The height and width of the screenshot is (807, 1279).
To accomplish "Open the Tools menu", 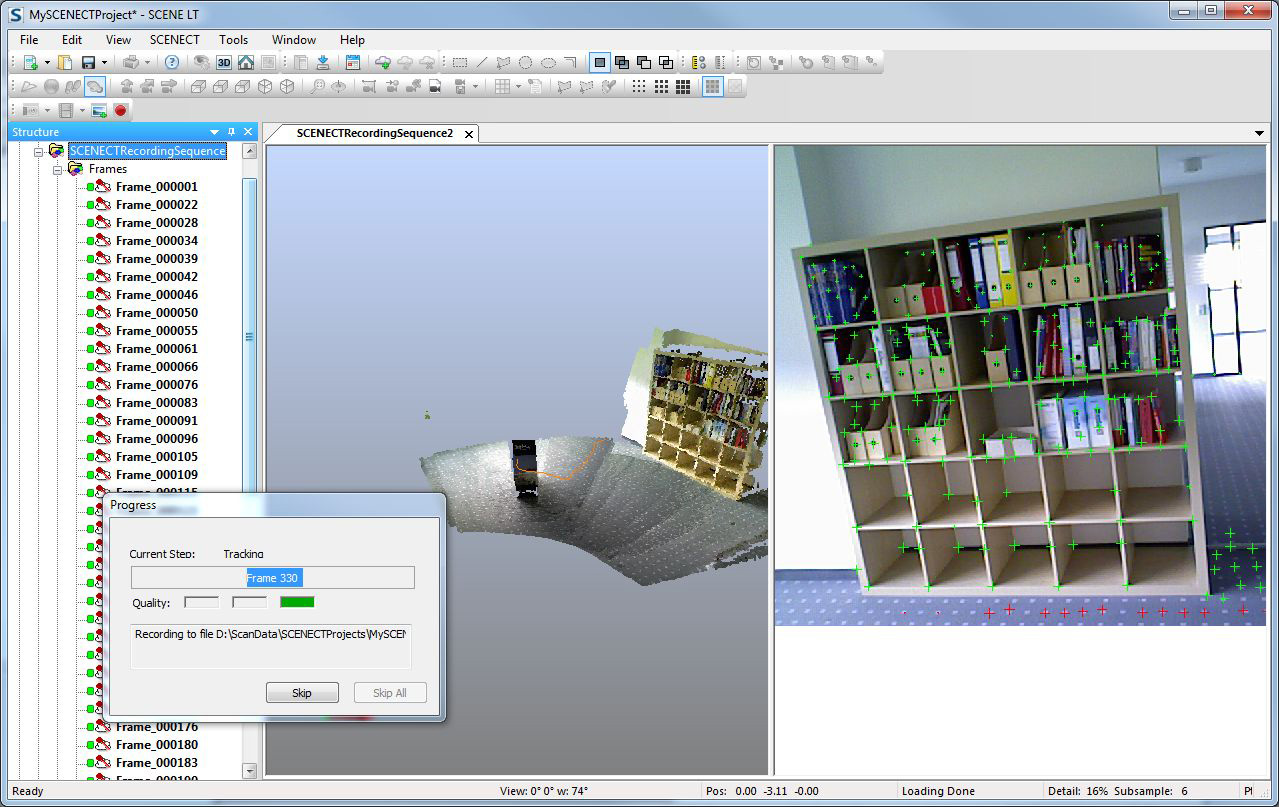I will [x=233, y=40].
